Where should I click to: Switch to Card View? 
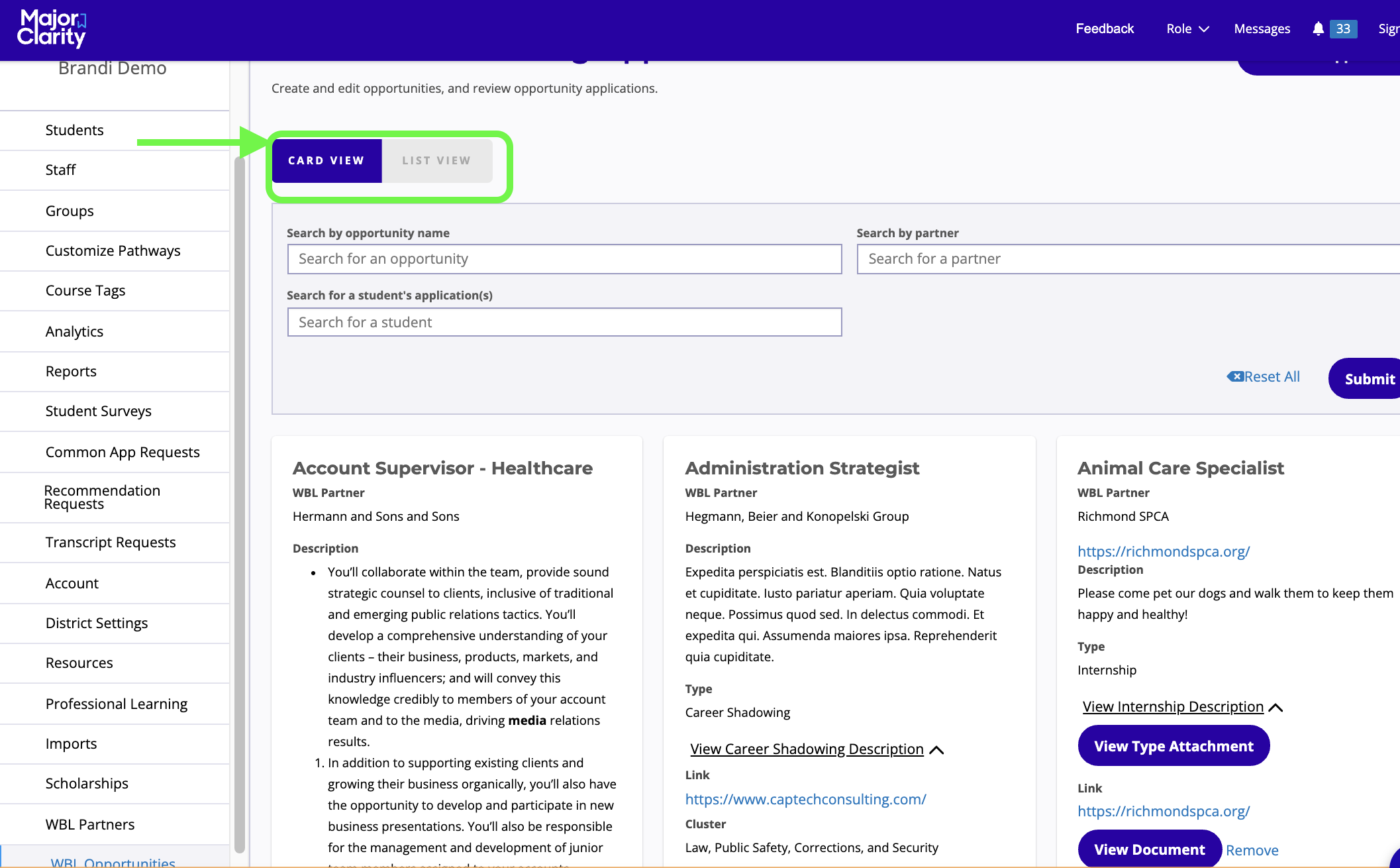pos(326,160)
